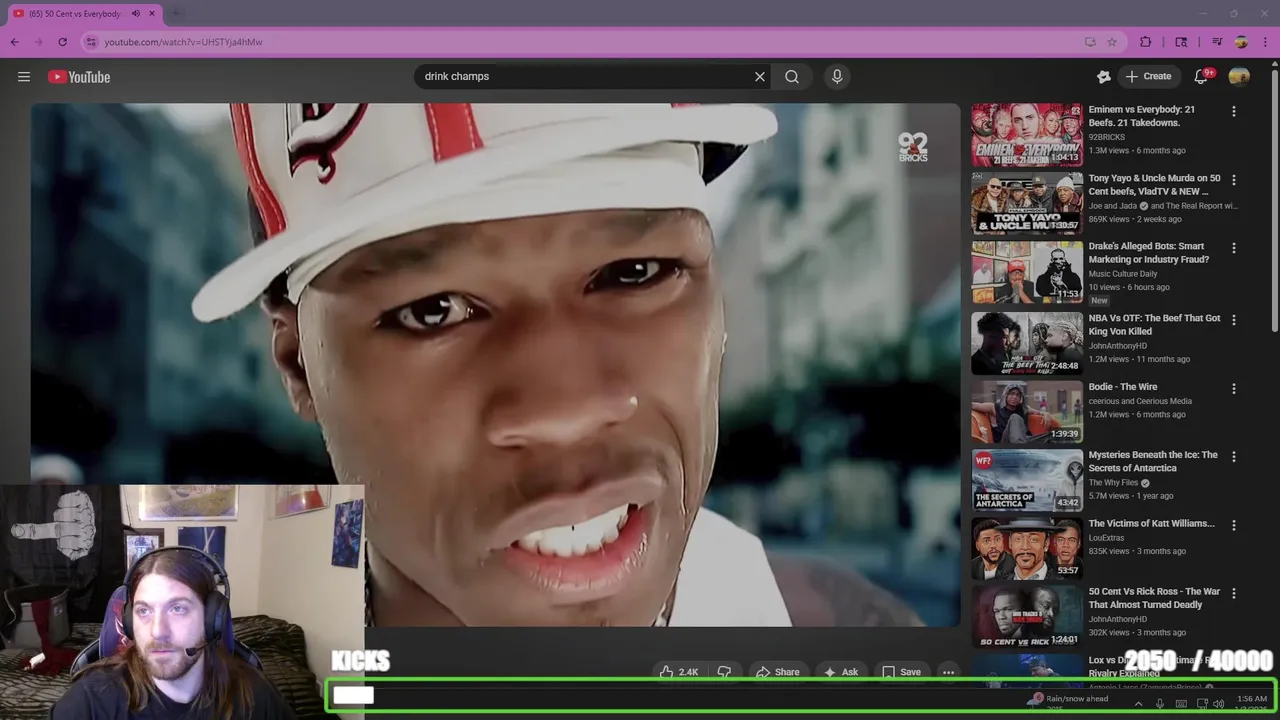This screenshot has height=720, width=1280.
Task: Open Chrome profile avatar
Action: pos(1241,42)
